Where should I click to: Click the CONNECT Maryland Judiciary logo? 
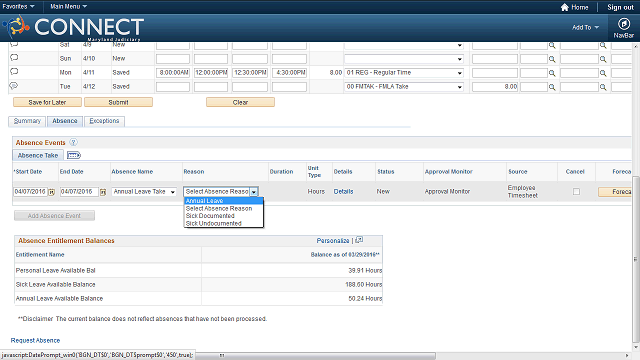pyautogui.click(x=73, y=28)
